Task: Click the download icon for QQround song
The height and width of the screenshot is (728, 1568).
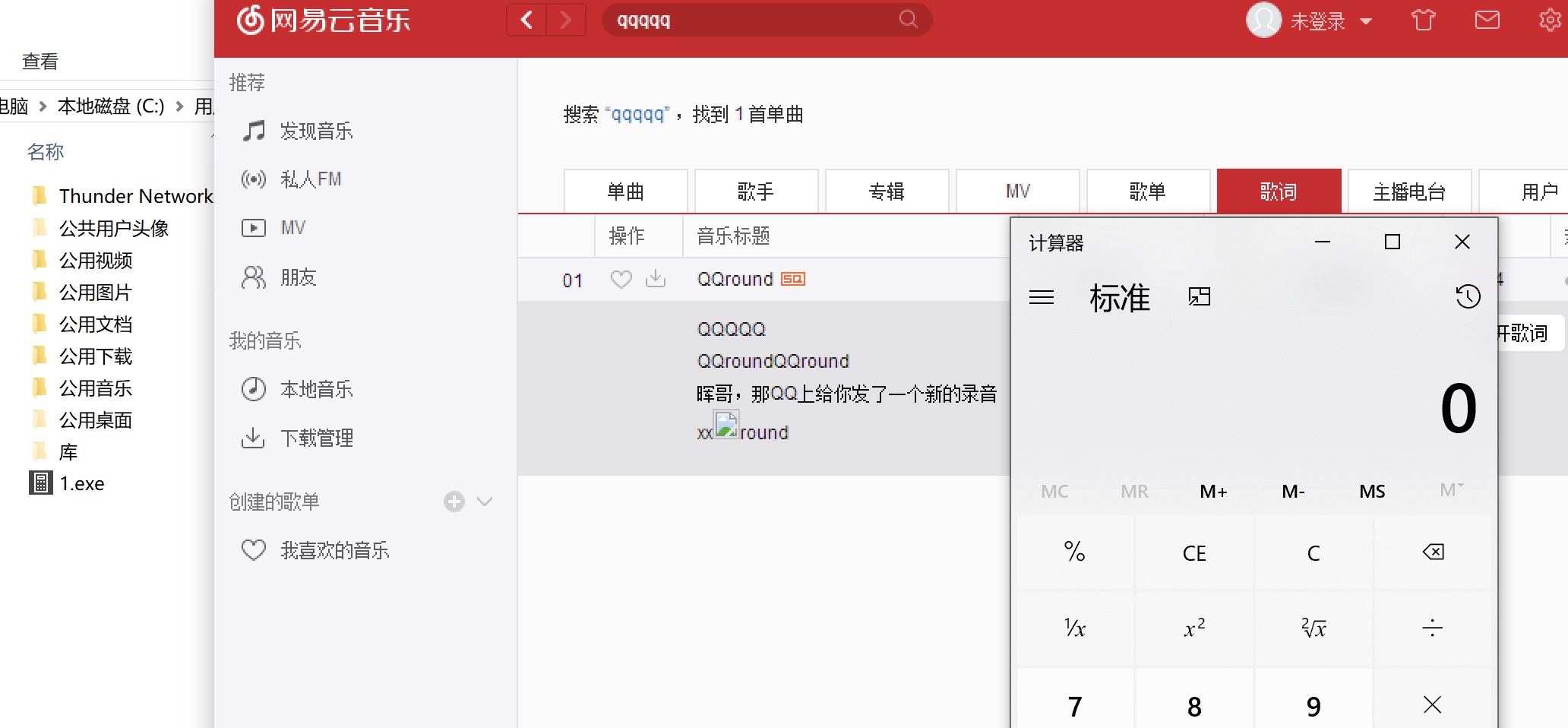Action: click(x=655, y=280)
